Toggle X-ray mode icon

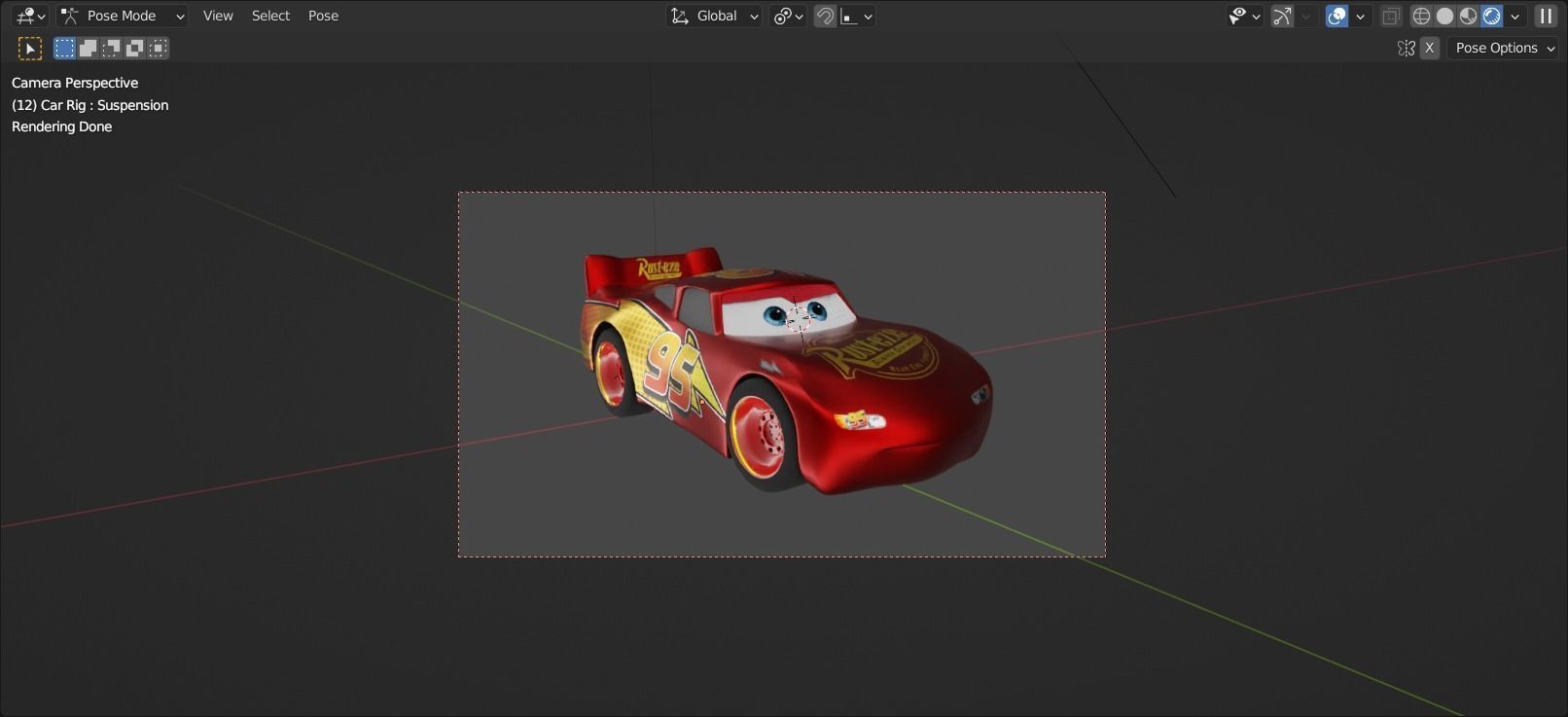(1391, 16)
